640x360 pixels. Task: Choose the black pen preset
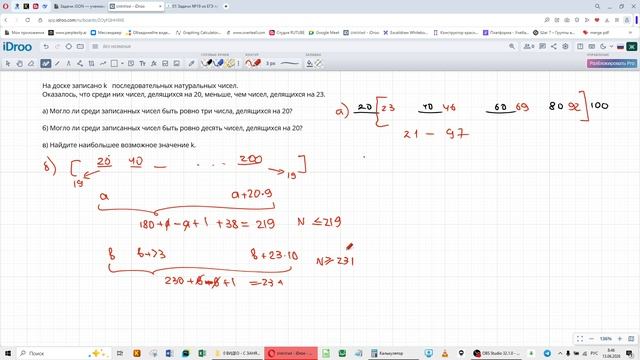tap(207, 63)
